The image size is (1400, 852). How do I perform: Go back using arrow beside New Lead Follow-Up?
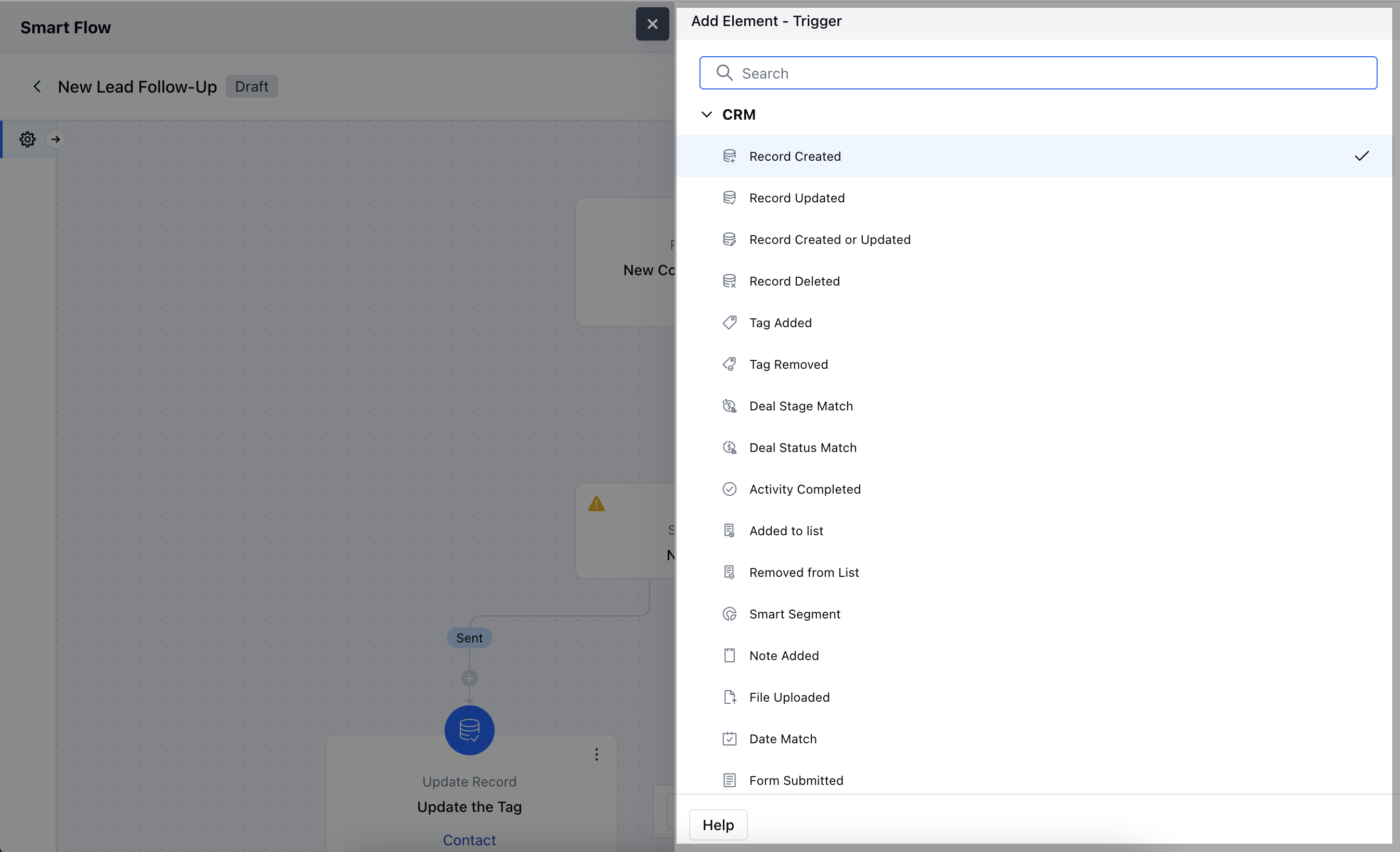pyautogui.click(x=37, y=86)
